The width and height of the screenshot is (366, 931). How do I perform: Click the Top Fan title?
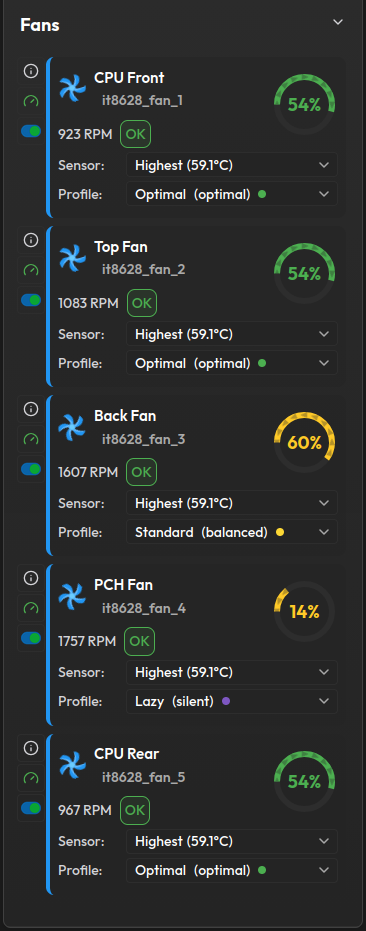click(x=121, y=247)
